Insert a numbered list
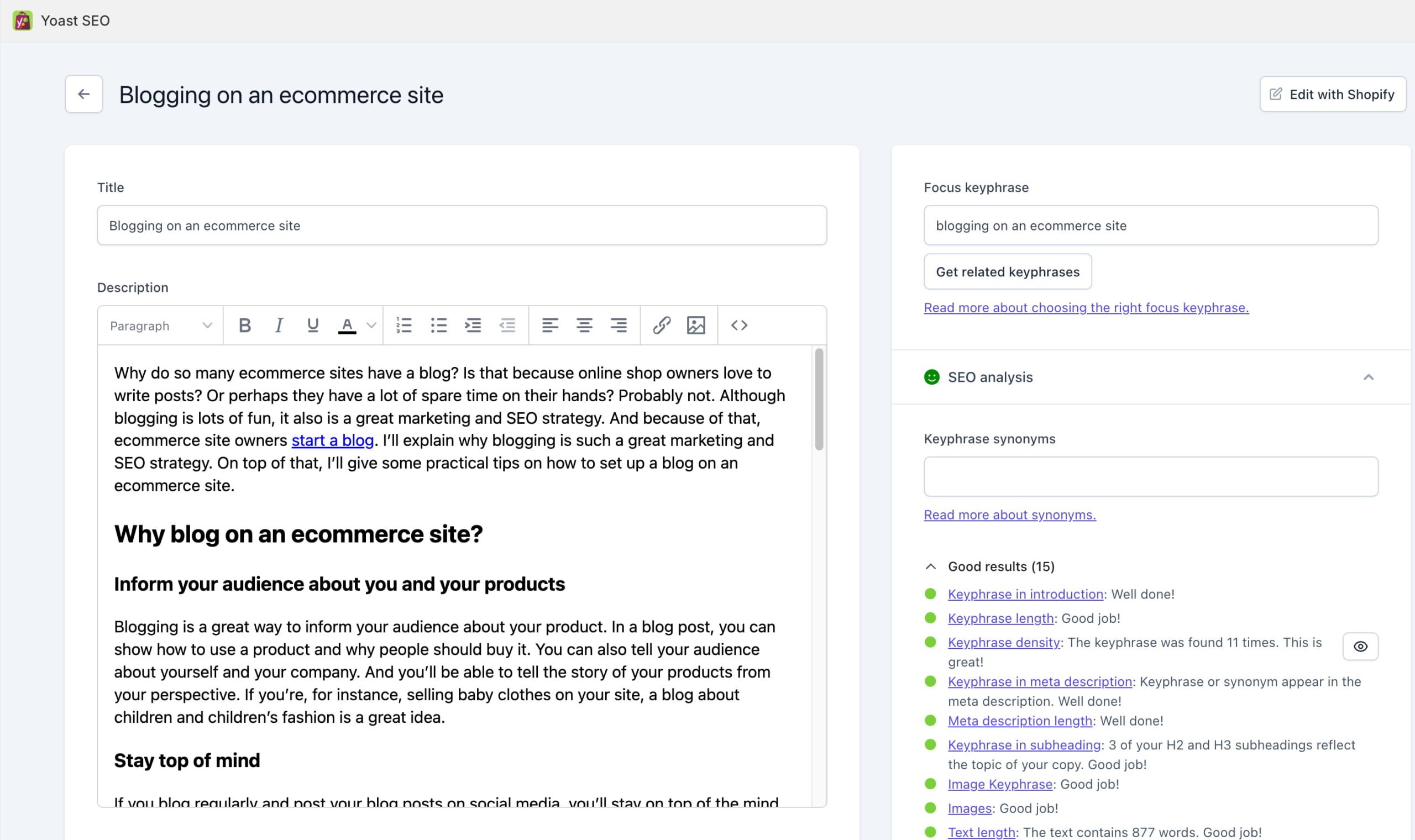1415x840 pixels. tap(403, 326)
